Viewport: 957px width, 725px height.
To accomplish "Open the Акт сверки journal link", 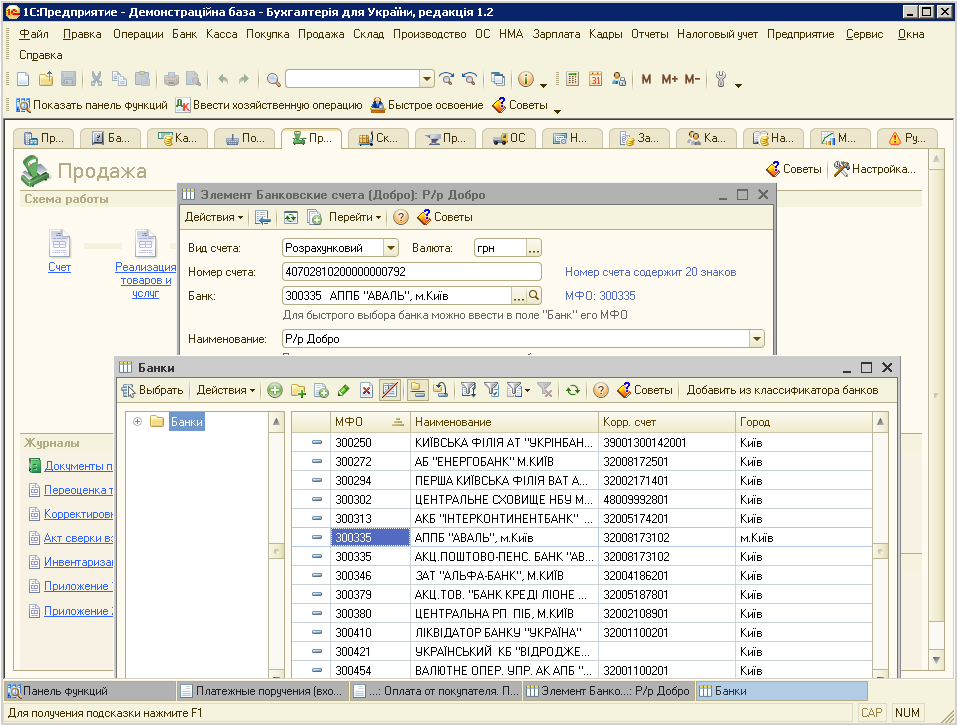I will [x=78, y=538].
